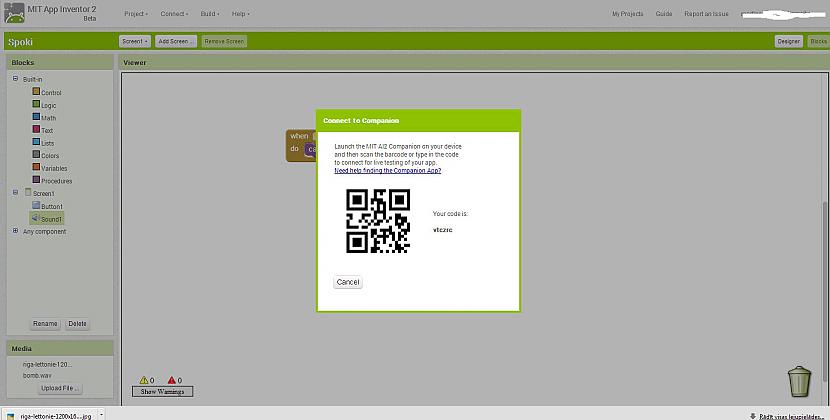Select the Logic blocks color icon
The image size is (830, 420).
pyautogui.click(x=36, y=104)
